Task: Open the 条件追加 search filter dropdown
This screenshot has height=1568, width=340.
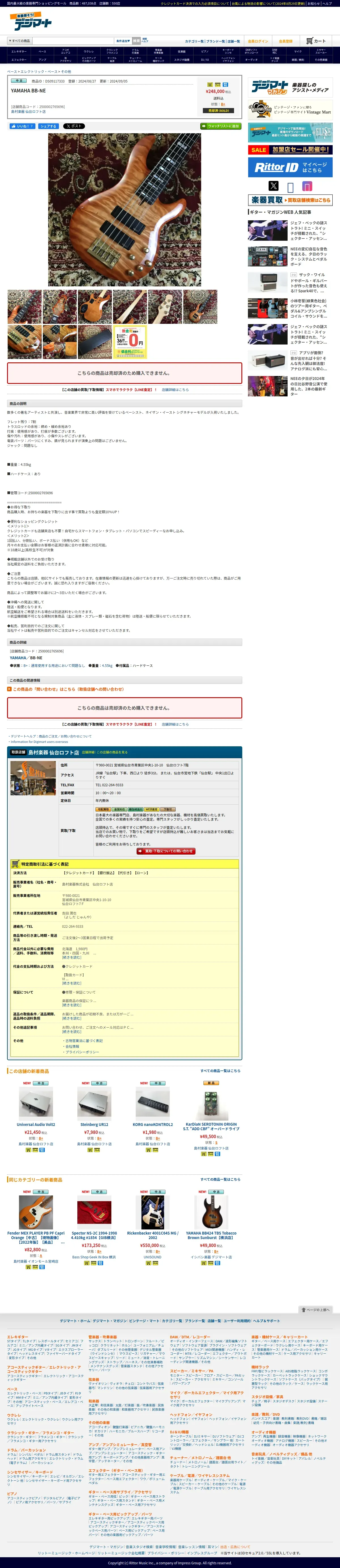Action: (123, 41)
